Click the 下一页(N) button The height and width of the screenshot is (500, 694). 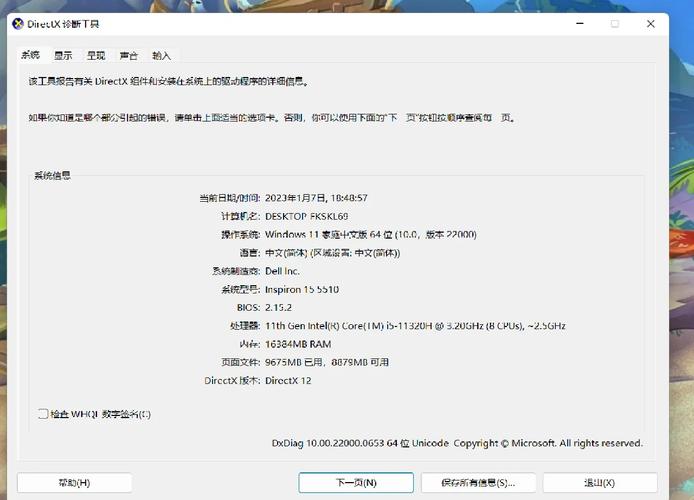(x=356, y=482)
